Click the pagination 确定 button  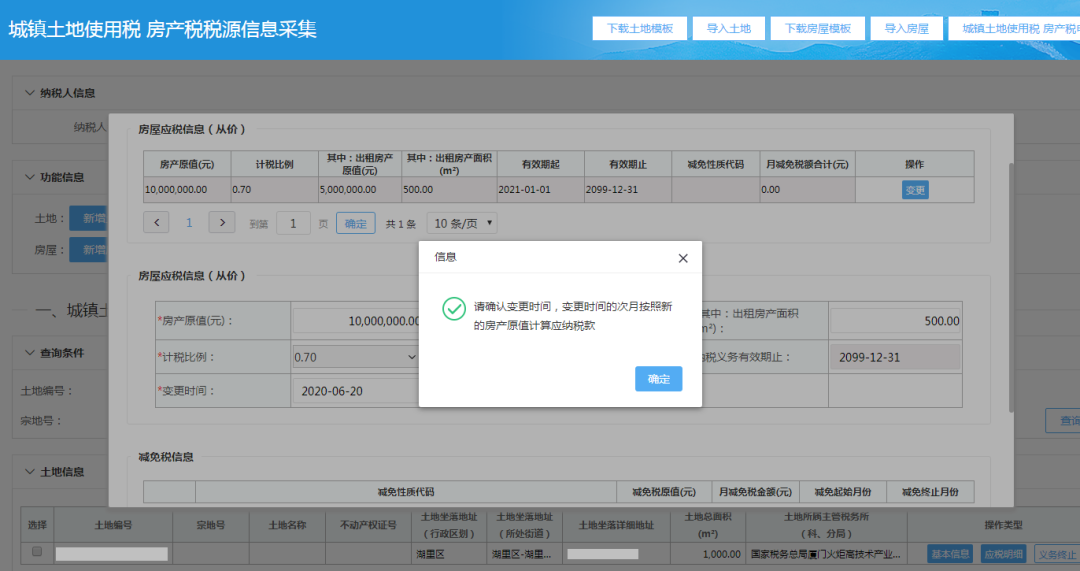pos(355,223)
